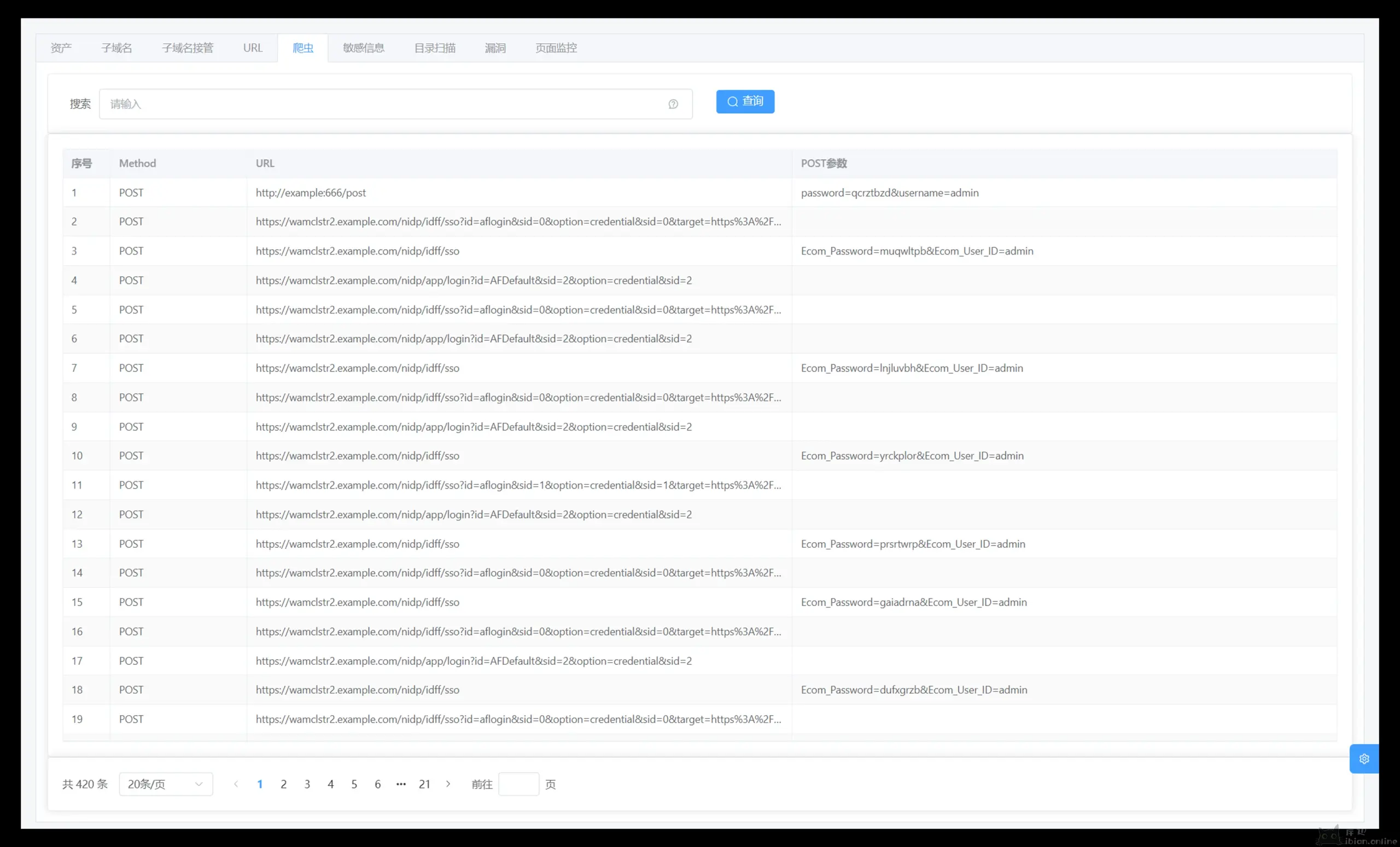Image resolution: width=1400 pixels, height=847 pixels.
Task: Click http://example:666/post URL in row 1
Action: pos(311,193)
